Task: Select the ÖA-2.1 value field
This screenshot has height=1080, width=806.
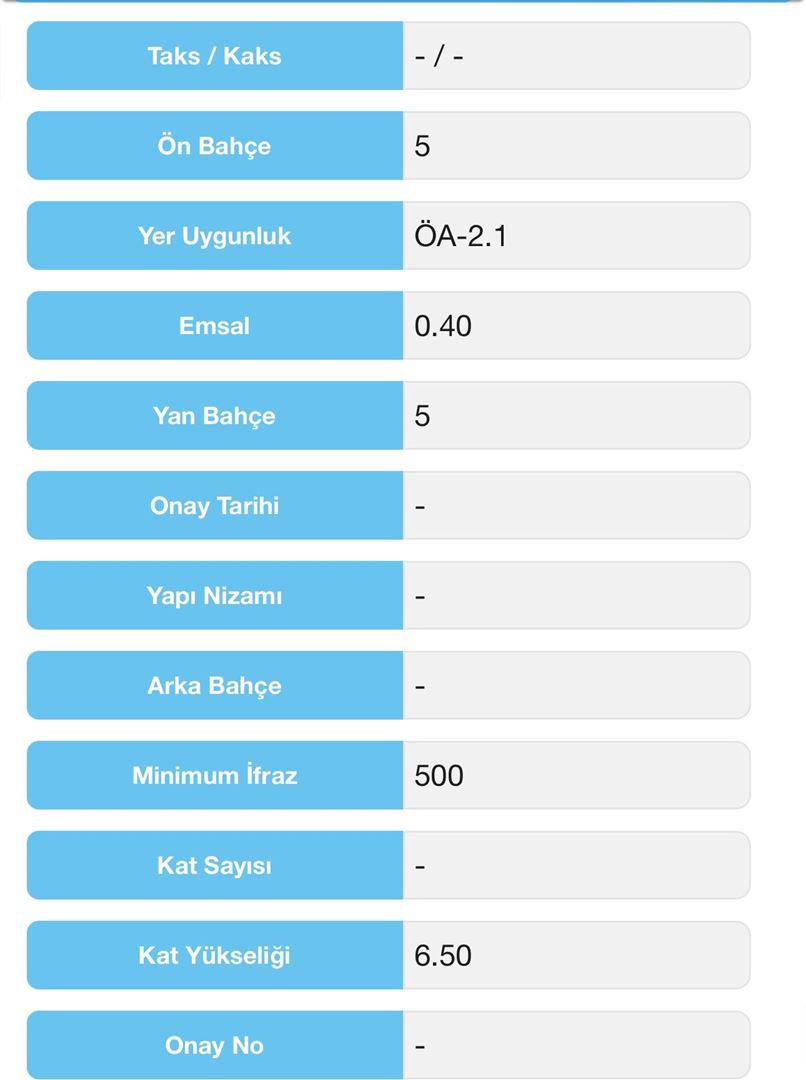Action: (x=576, y=236)
